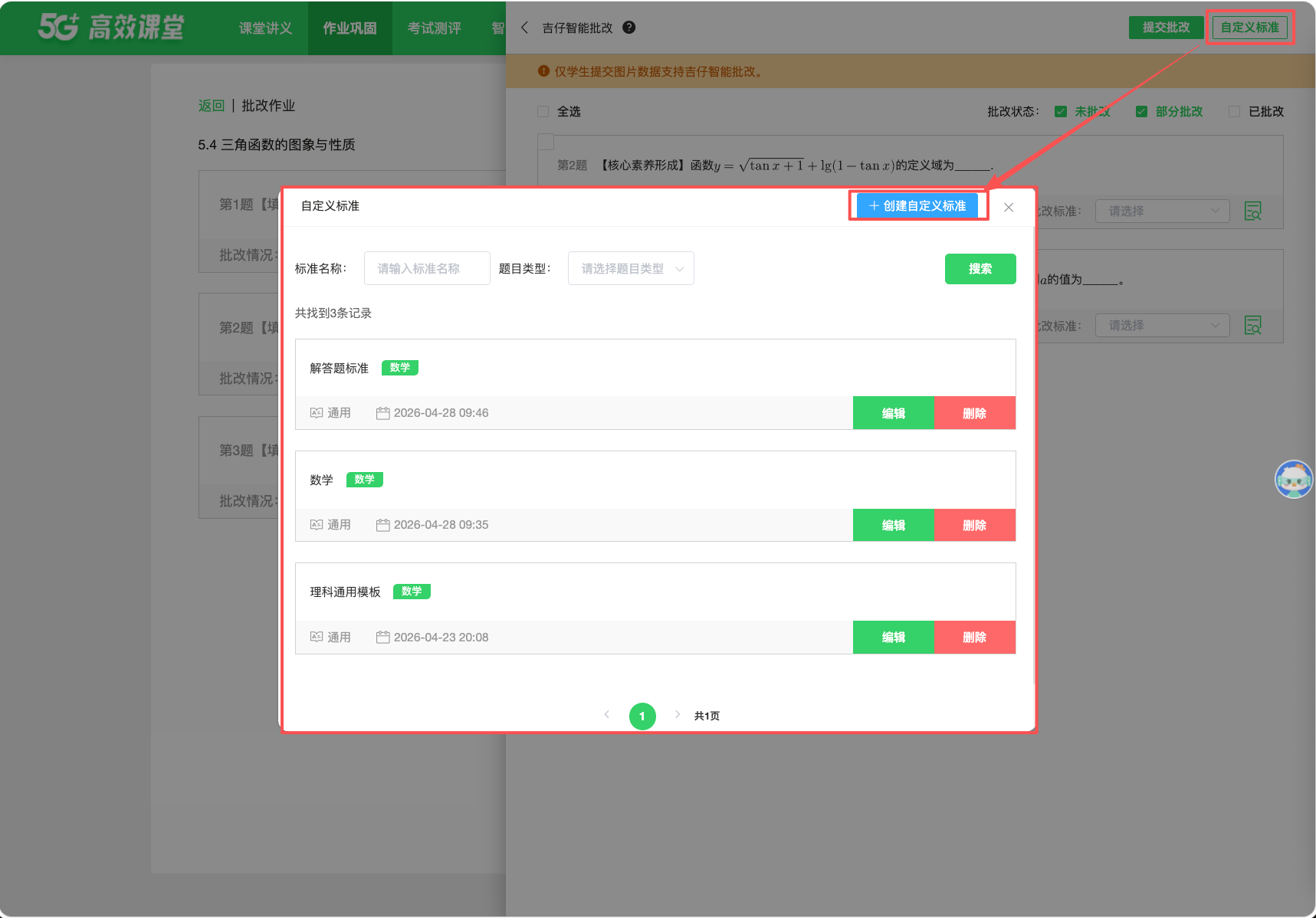Go to the next page arrow in pagination

coord(678,715)
